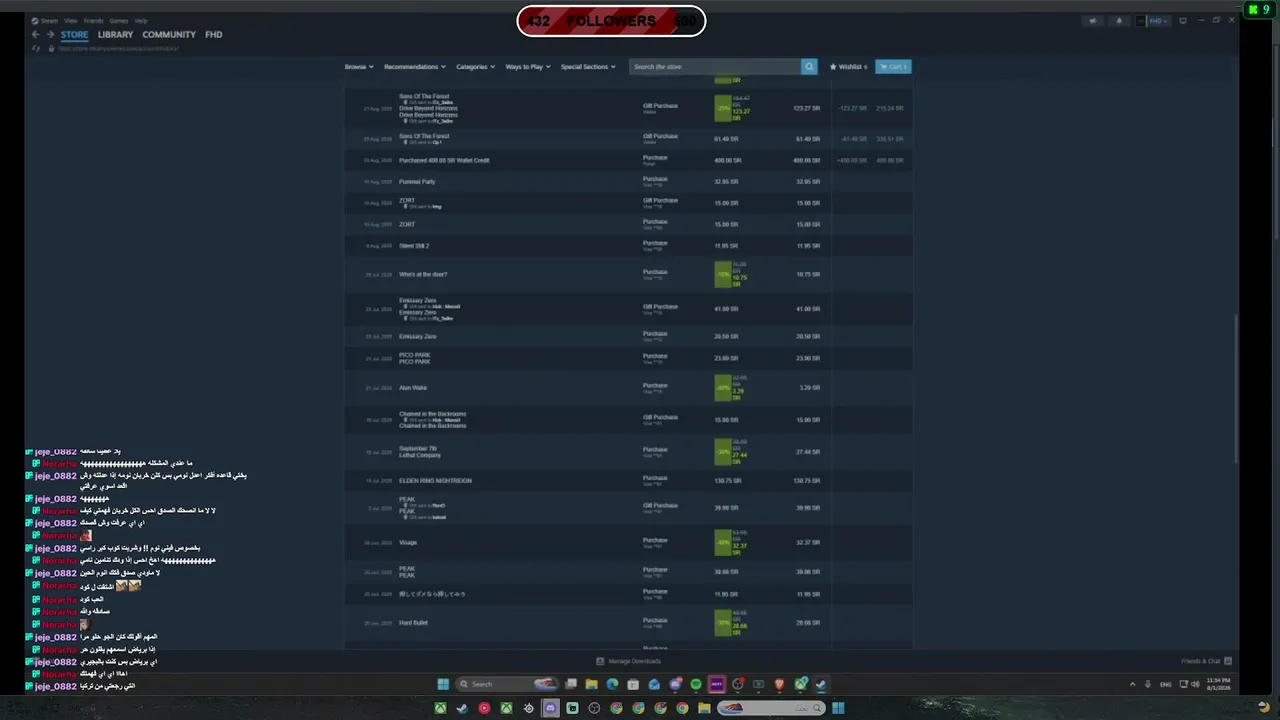Switch to the STORE tab
The height and width of the screenshot is (720, 1280).
[74, 34]
